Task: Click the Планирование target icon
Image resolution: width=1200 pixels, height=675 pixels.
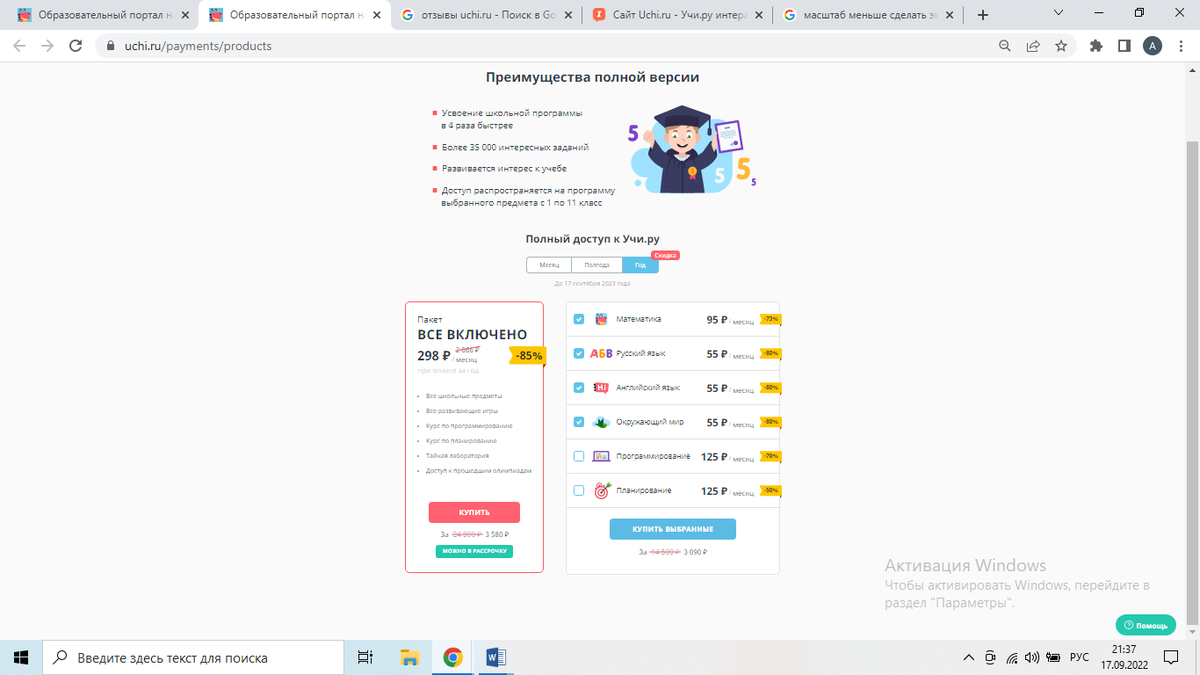Action: point(601,491)
